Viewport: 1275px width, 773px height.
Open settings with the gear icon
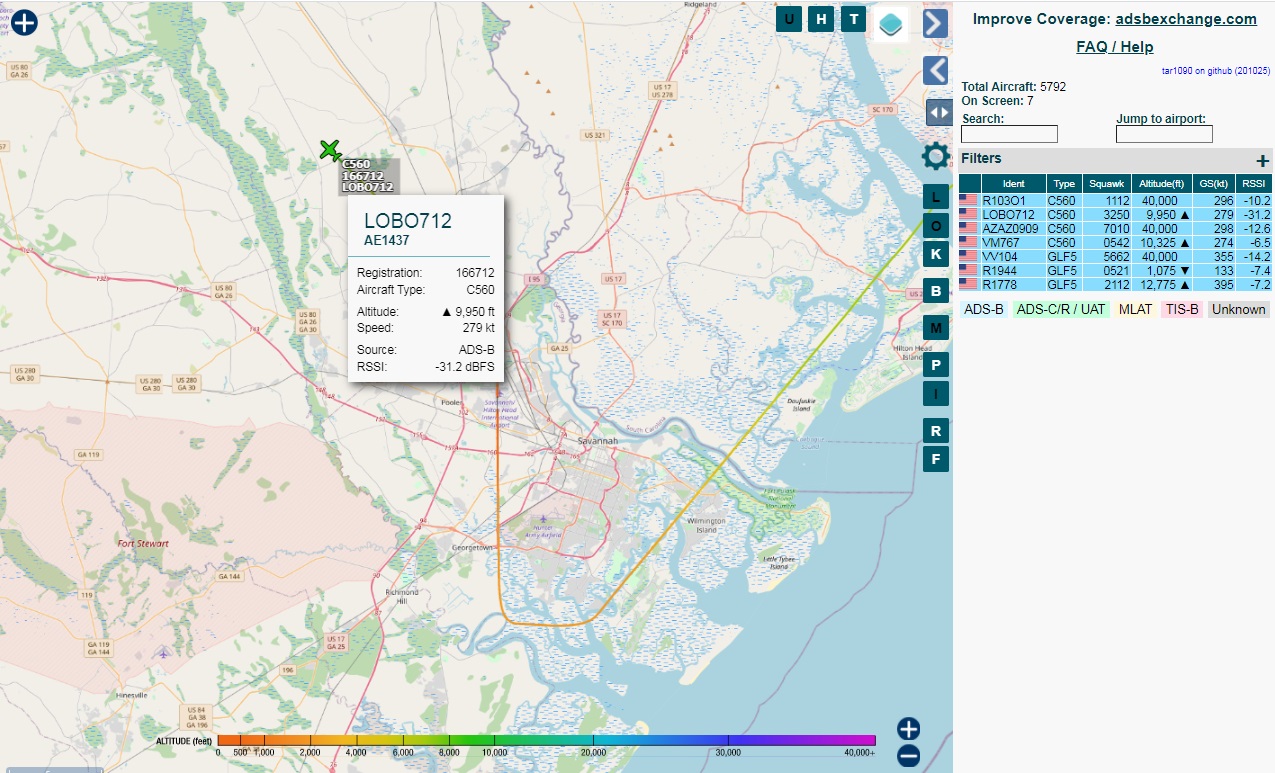(936, 156)
